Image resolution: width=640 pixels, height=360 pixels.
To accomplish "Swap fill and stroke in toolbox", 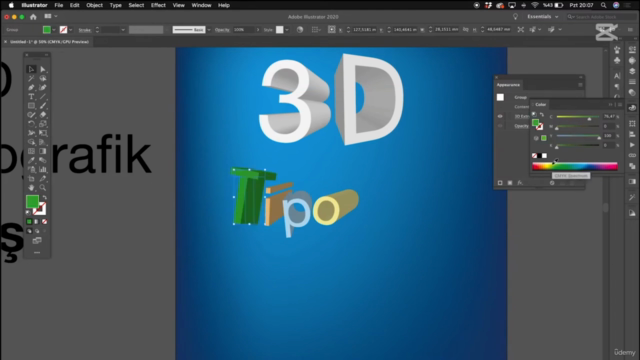I will coord(44,198).
